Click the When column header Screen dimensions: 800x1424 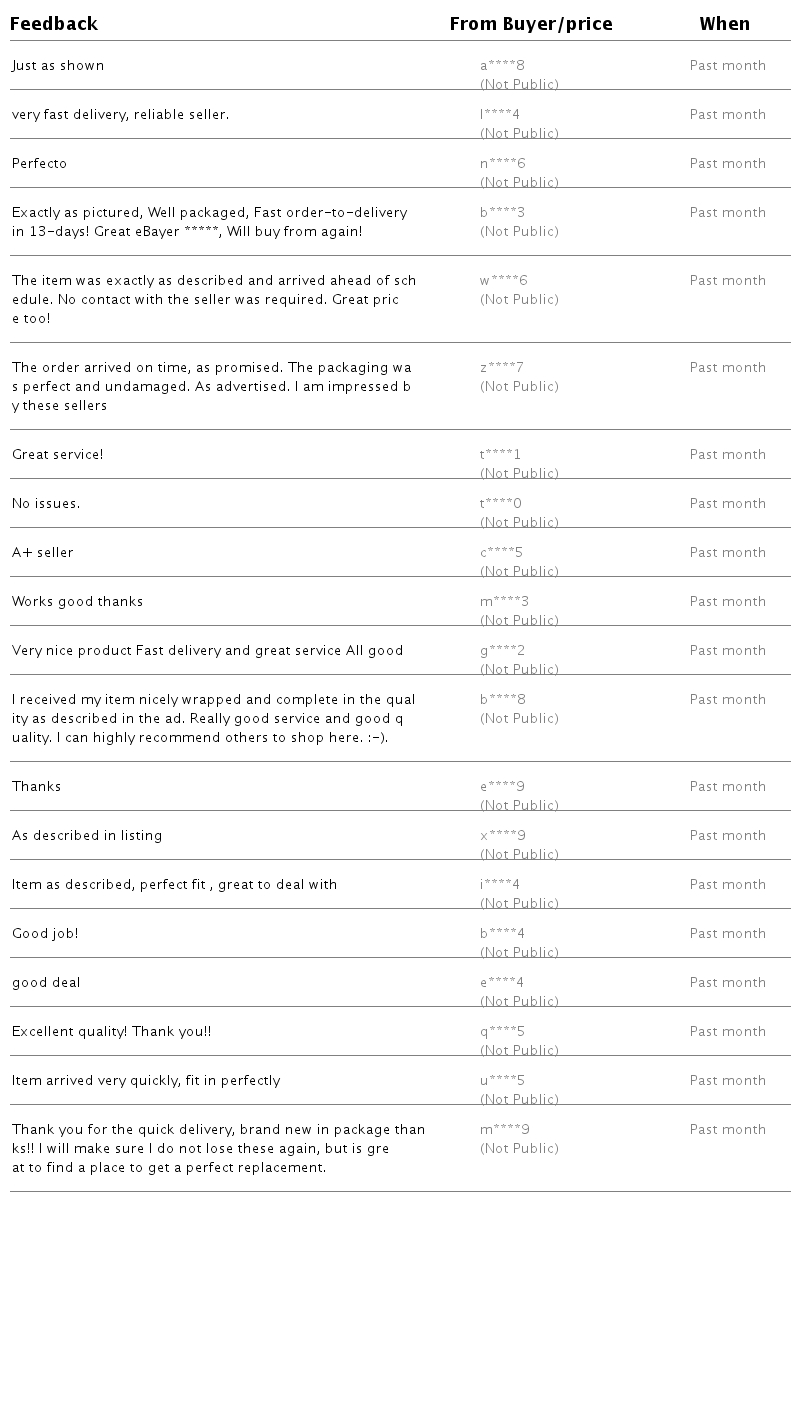[724, 24]
